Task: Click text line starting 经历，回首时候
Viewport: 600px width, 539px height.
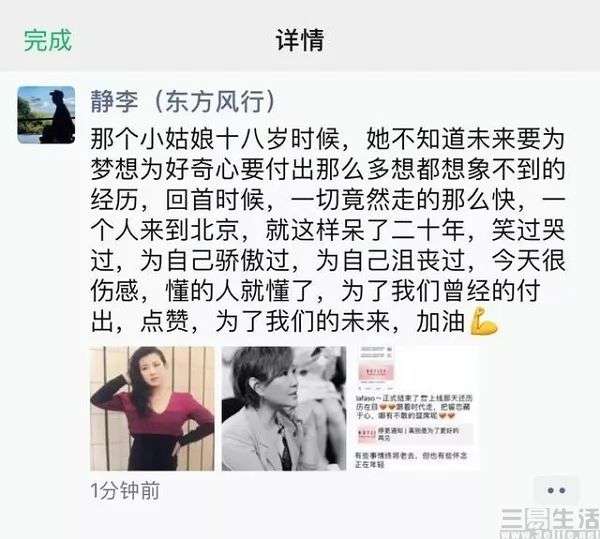Action: [328, 200]
